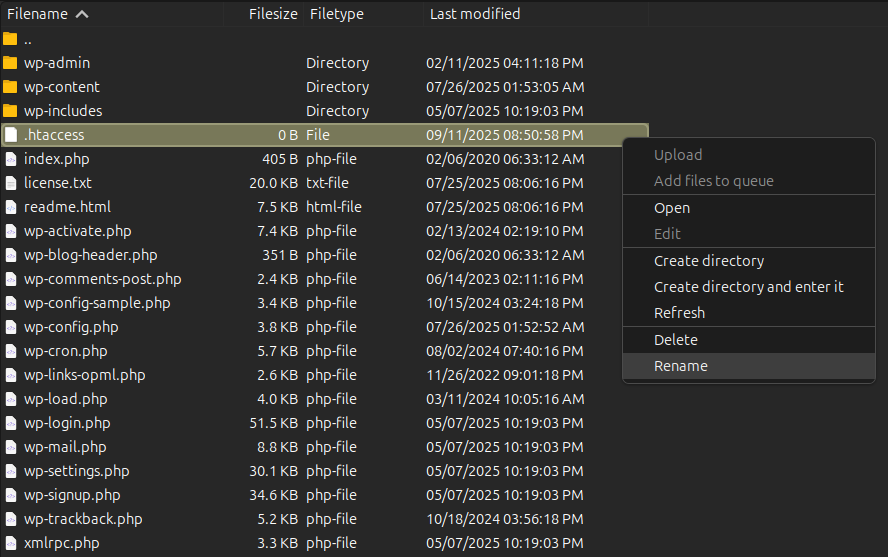The image size is (888, 557).
Task: Click the wp-signup.php file icon
Action: (x=11, y=495)
